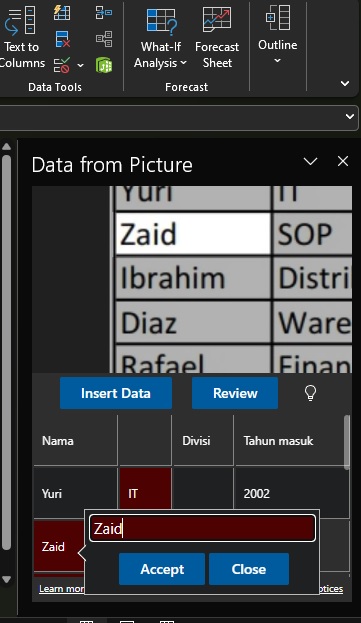Collapse the ribbon with the chevron
This screenshot has height=623, width=361.
coord(345,83)
